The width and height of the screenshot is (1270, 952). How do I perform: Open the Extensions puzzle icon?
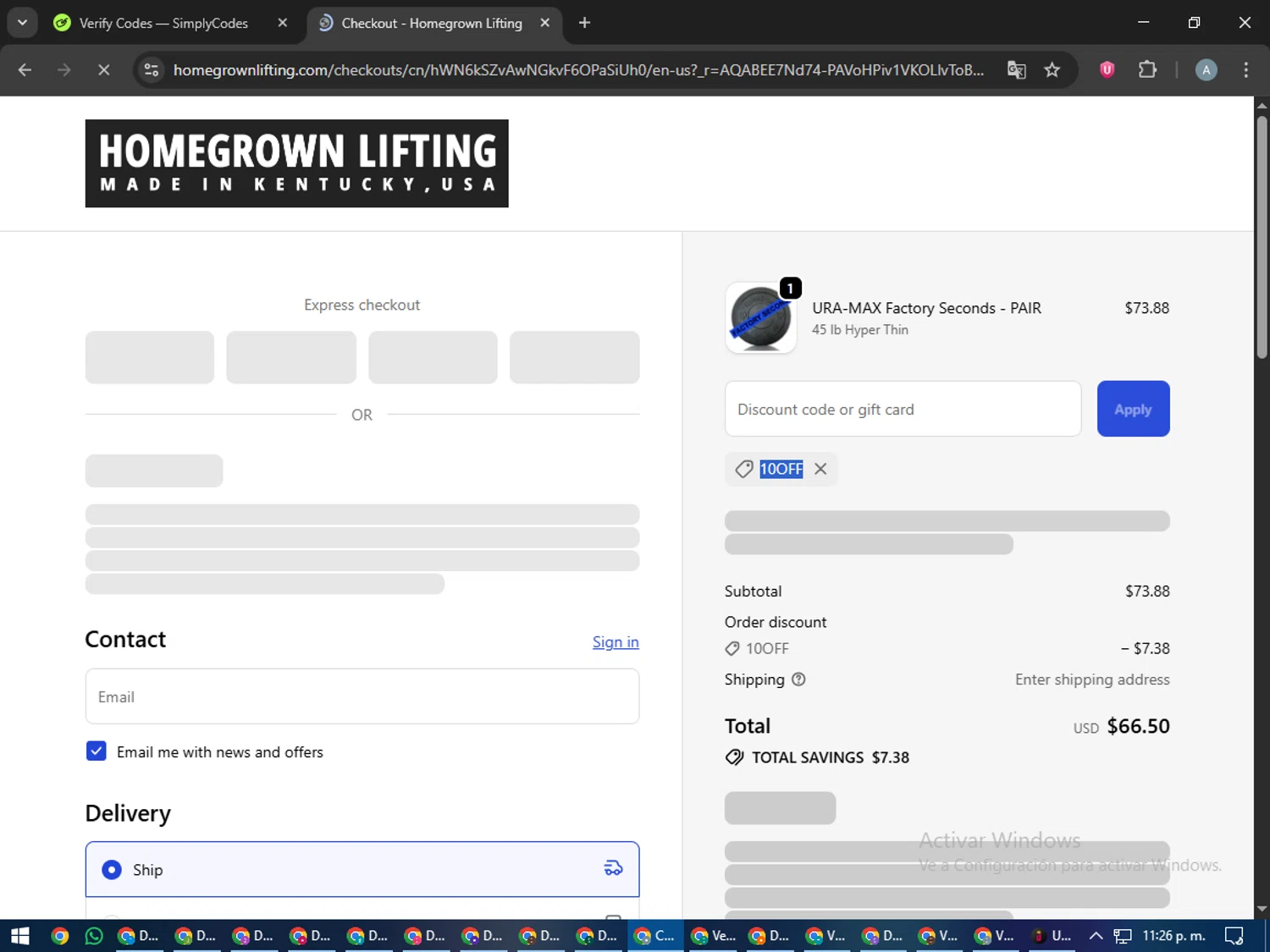point(1147,70)
